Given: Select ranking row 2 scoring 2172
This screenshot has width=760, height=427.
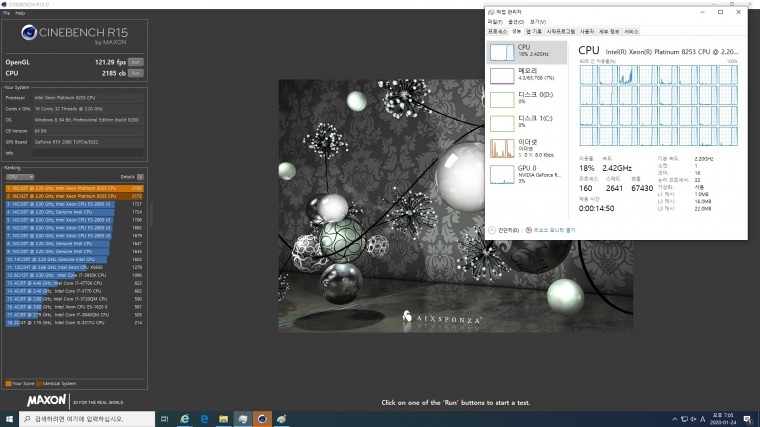Looking at the screenshot, I should (75, 196).
